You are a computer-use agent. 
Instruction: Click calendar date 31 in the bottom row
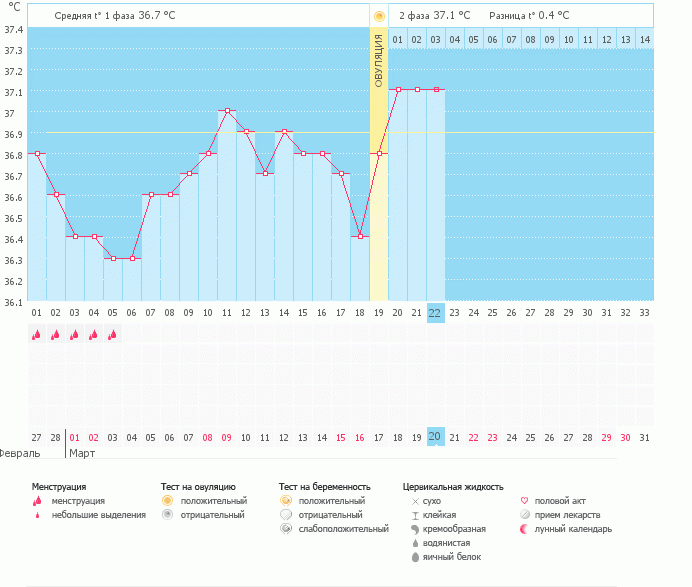[644, 437]
